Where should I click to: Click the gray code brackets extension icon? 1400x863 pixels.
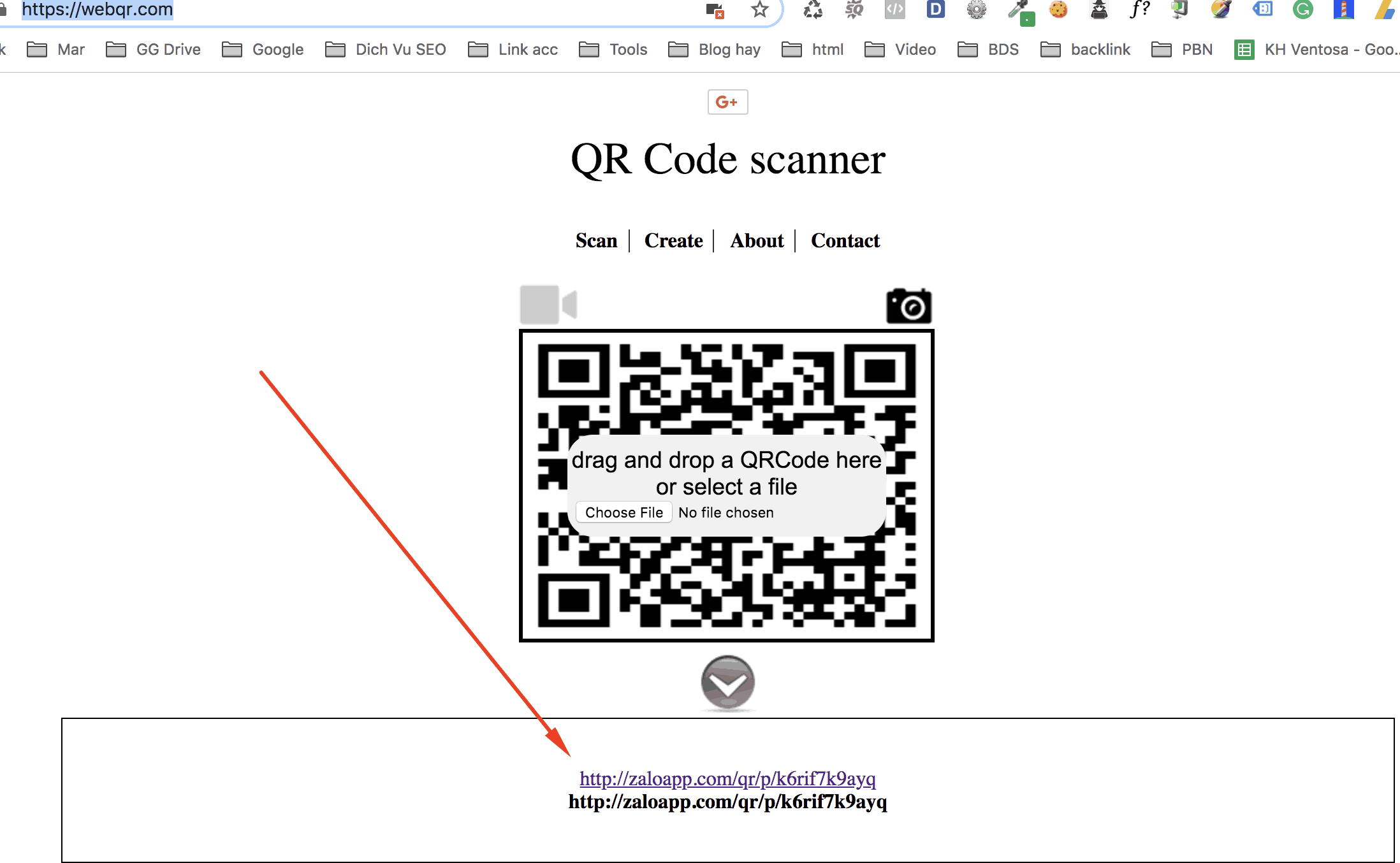point(894,10)
